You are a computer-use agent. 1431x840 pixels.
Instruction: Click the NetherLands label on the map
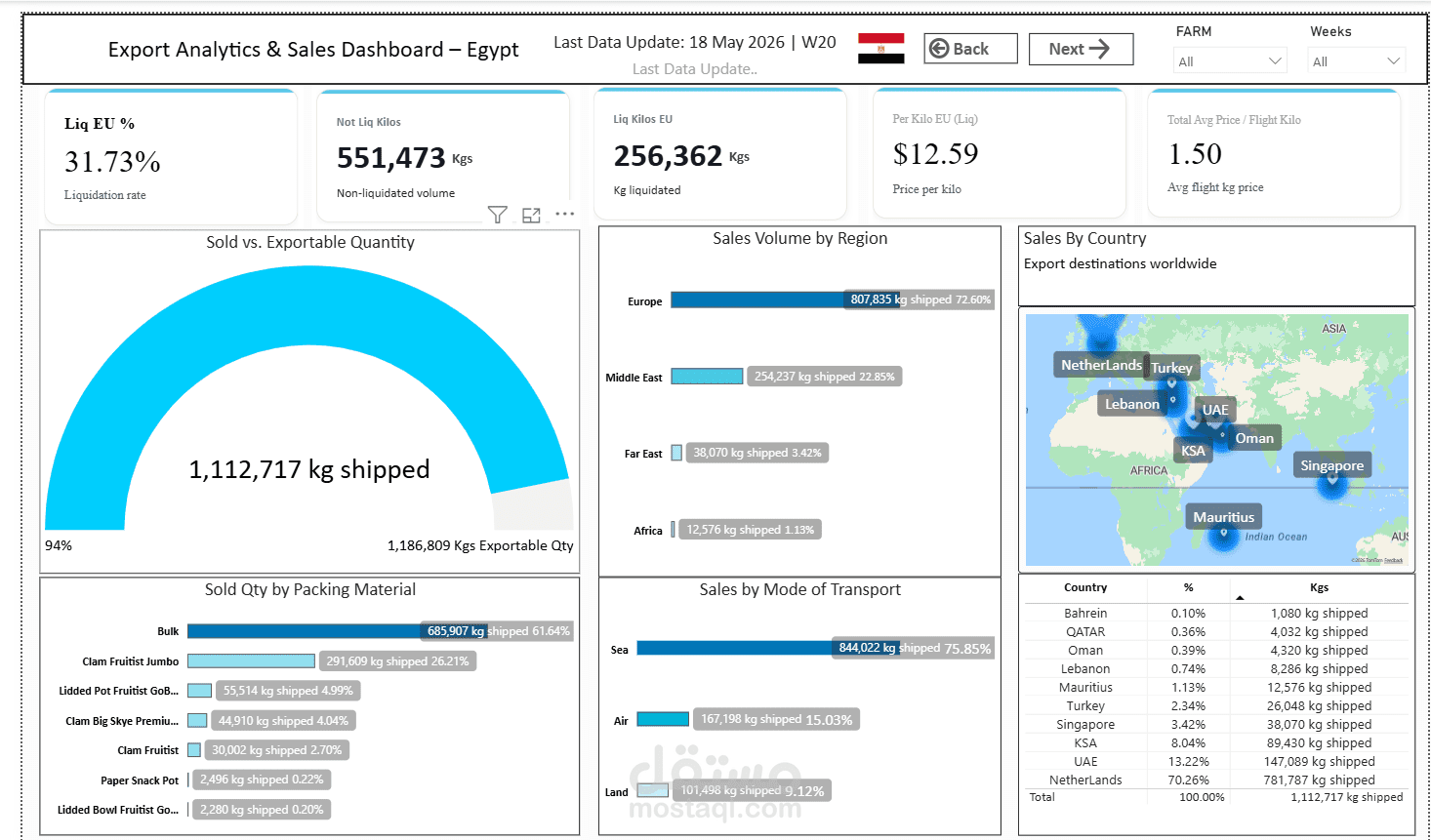pos(1101,365)
